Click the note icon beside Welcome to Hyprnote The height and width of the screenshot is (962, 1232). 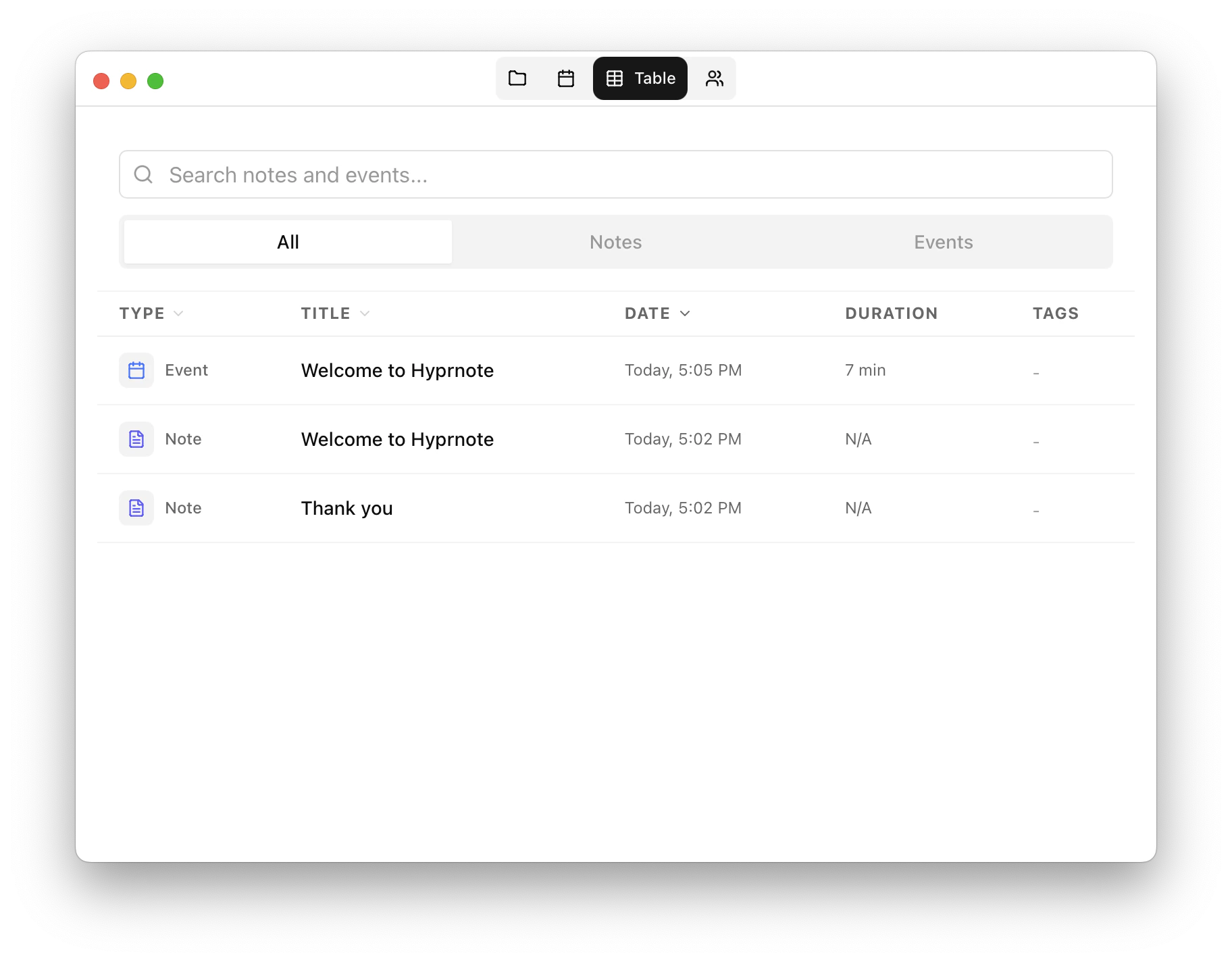136,439
